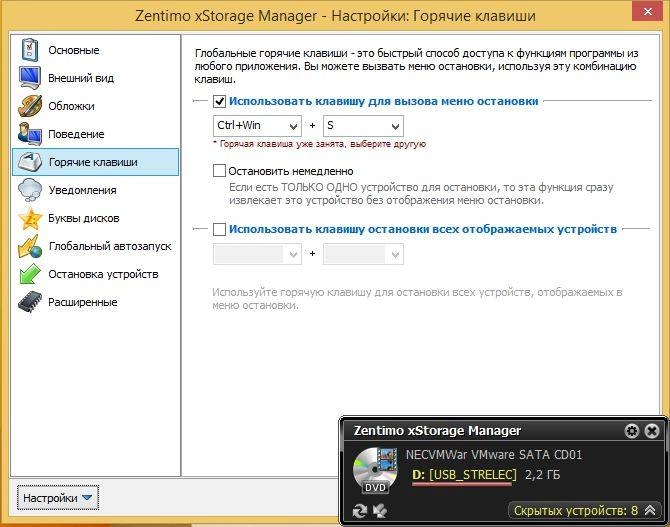Uncheck Использовать клавишу для вызова меню остановки
The height and width of the screenshot is (527, 670).
tap(219, 101)
